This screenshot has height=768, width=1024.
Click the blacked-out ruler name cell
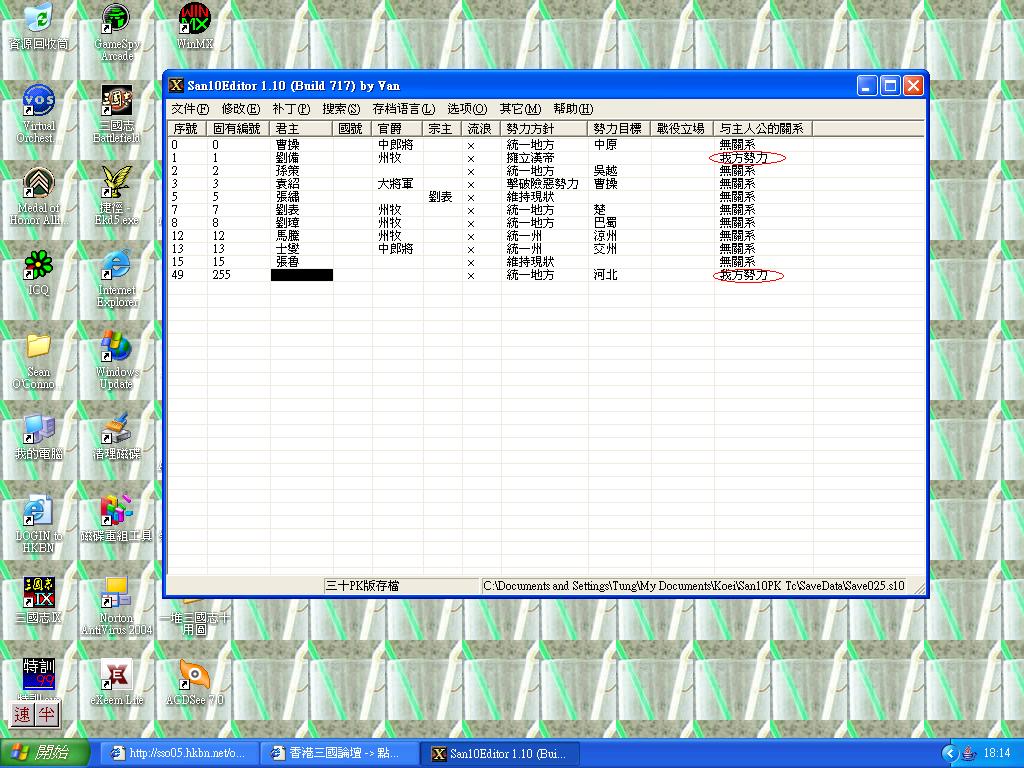tap(302, 275)
